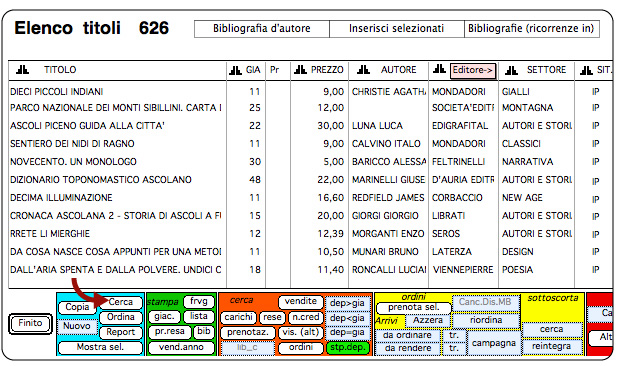Sort by AUTORE using its column icon
622x366 pixels.
point(363,70)
